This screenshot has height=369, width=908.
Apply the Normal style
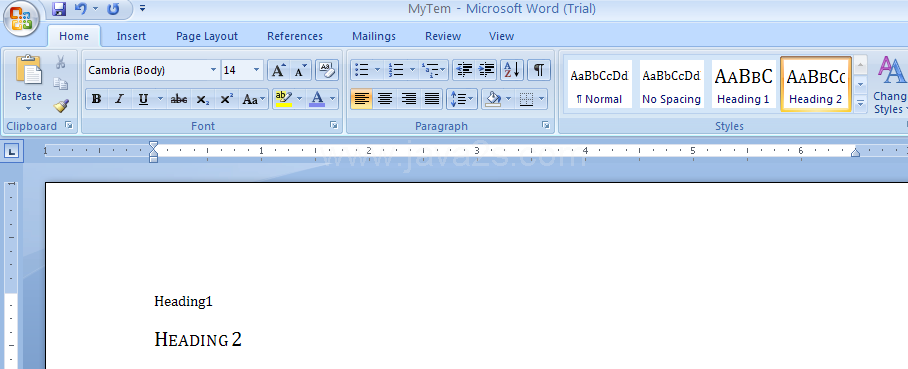[x=599, y=84]
